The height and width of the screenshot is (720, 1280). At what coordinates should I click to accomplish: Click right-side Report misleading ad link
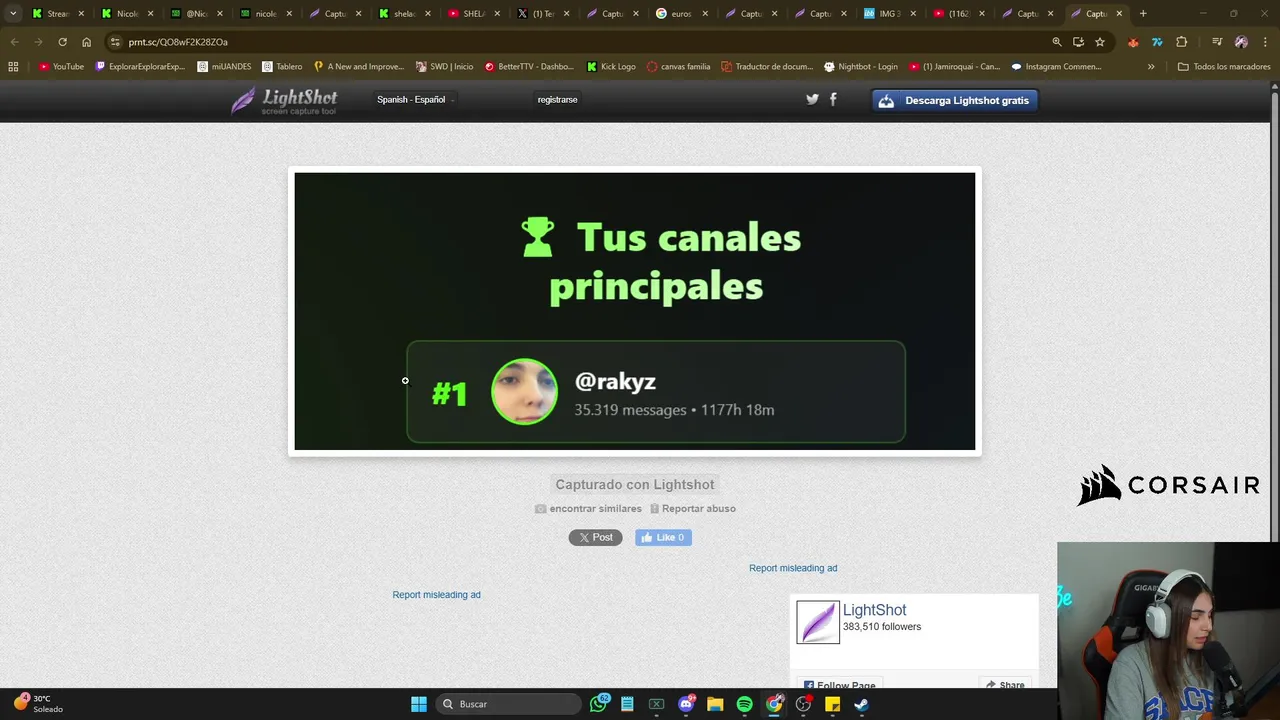793,568
